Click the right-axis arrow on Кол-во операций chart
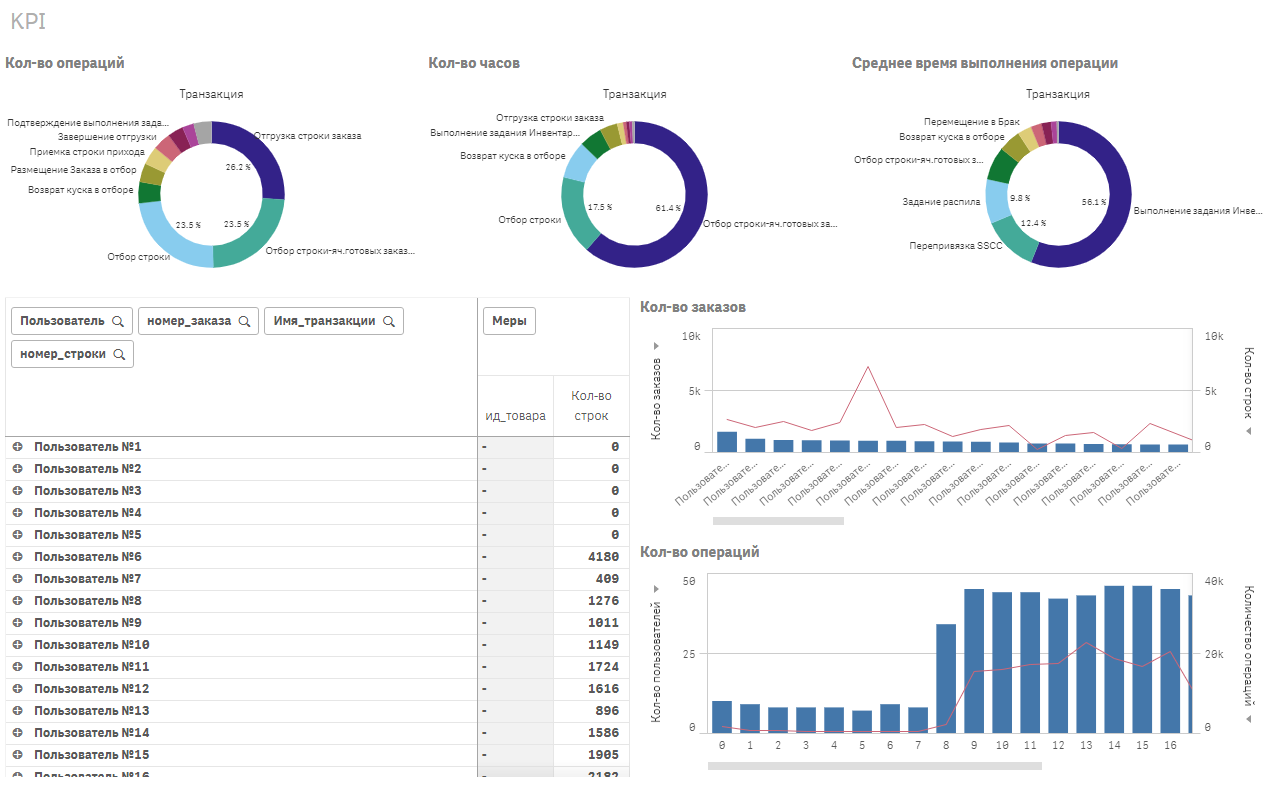 tap(1249, 718)
